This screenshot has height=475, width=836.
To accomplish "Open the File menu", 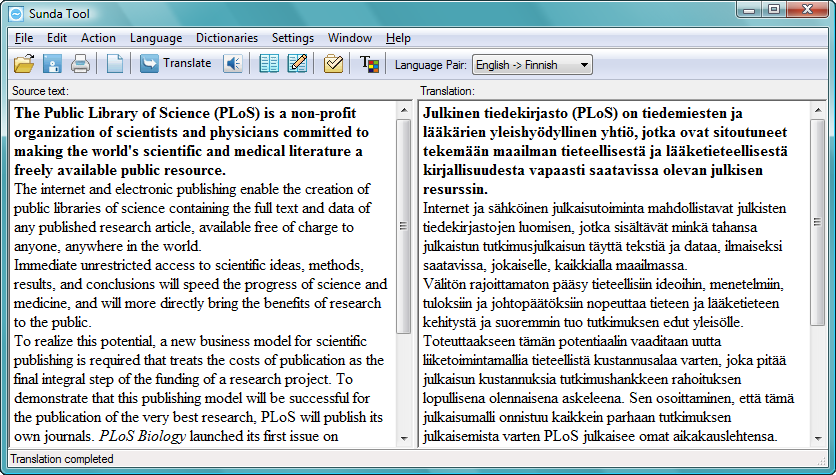I will tap(24, 38).
